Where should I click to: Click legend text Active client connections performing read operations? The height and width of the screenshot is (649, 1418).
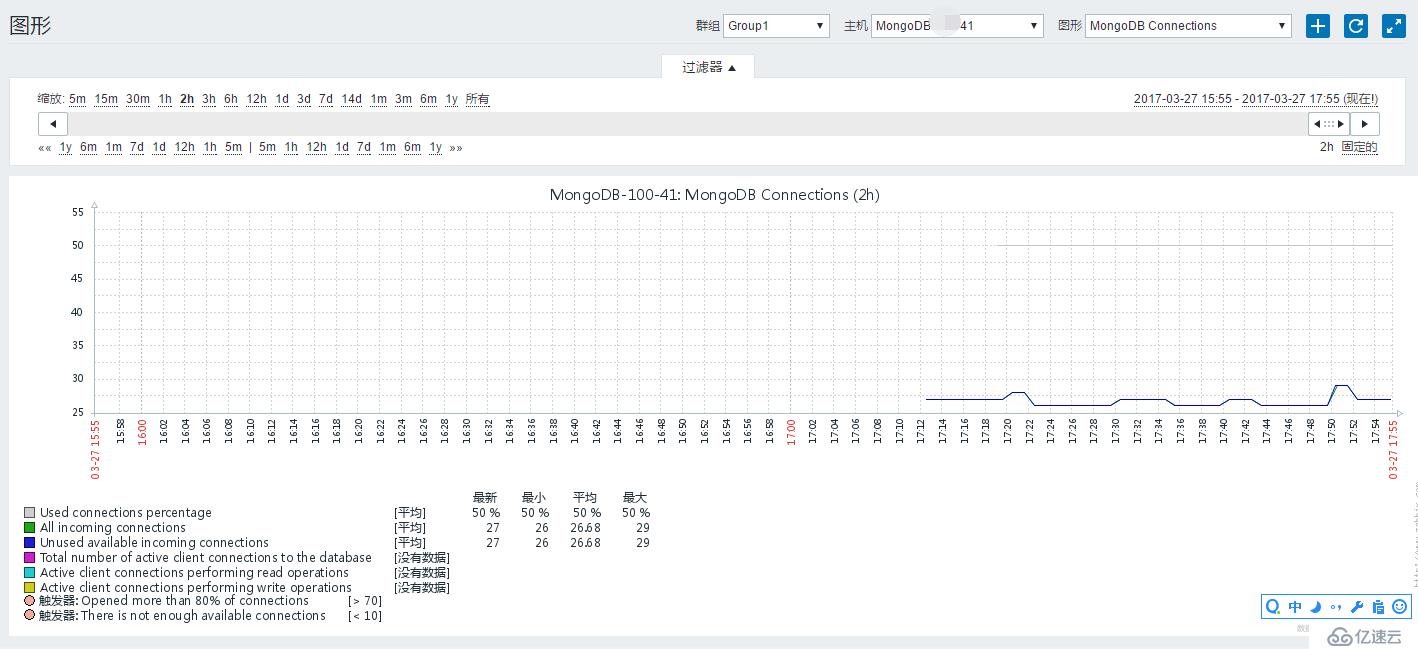tap(194, 573)
